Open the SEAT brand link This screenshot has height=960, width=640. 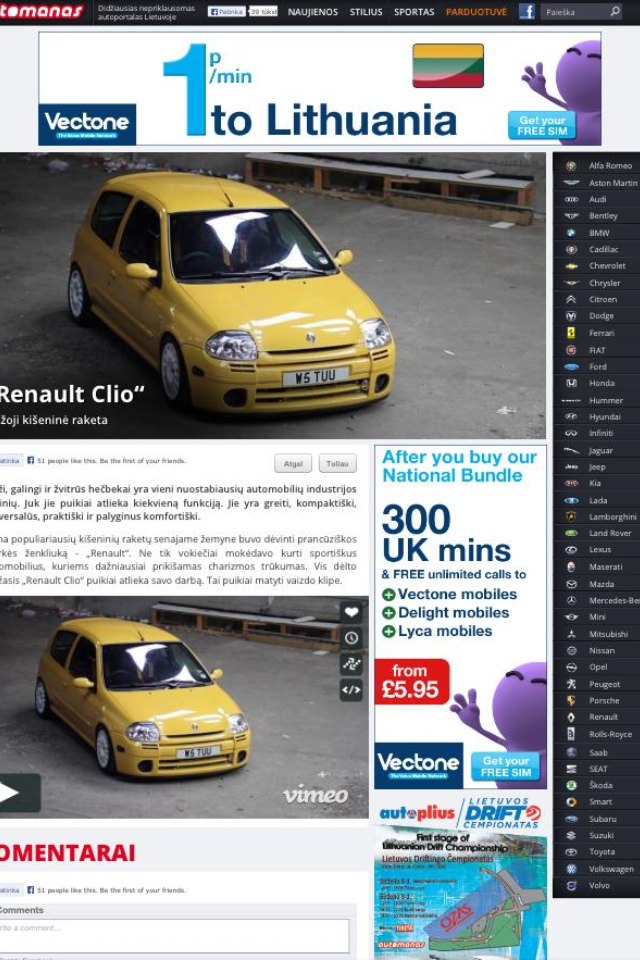coord(598,769)
